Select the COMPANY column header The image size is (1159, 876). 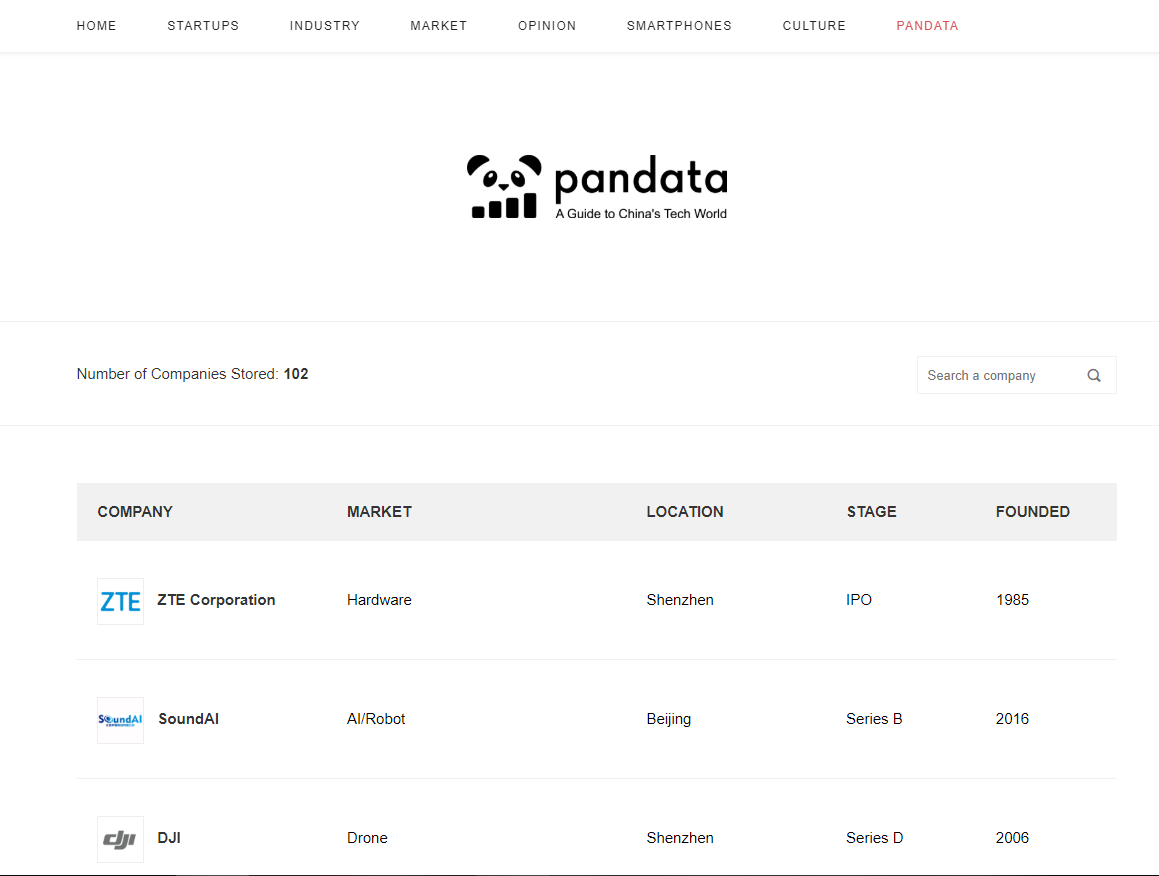coord(135,511)
